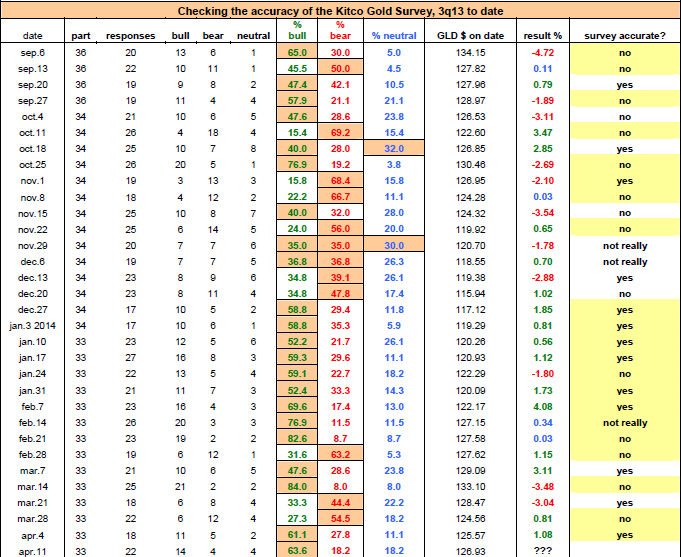
Task: Select the 66.7 % bear cell
Action: pyautogui.click(x=340, y=197)
